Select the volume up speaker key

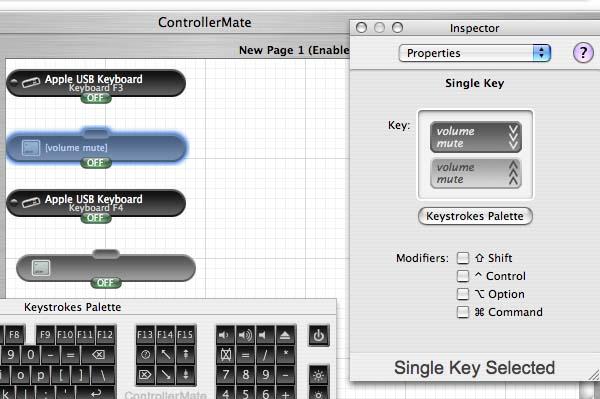pos(245,335)
